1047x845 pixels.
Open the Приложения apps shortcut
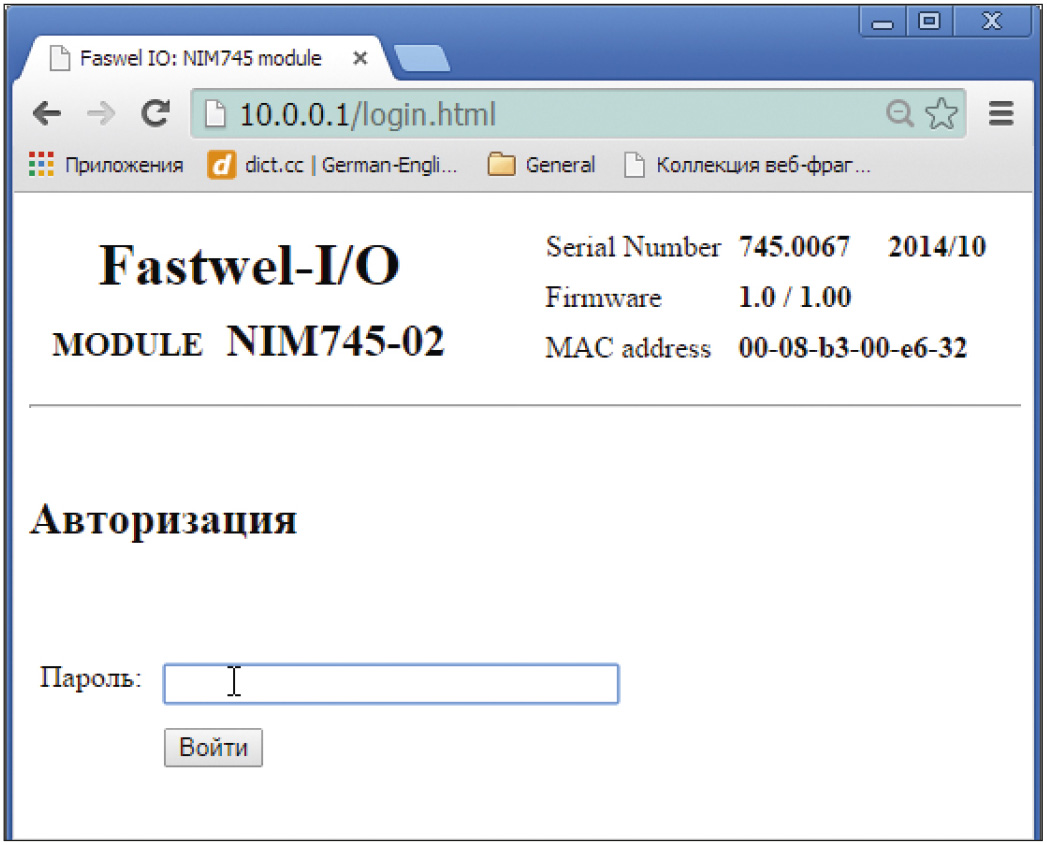click(x=106, y=165)
